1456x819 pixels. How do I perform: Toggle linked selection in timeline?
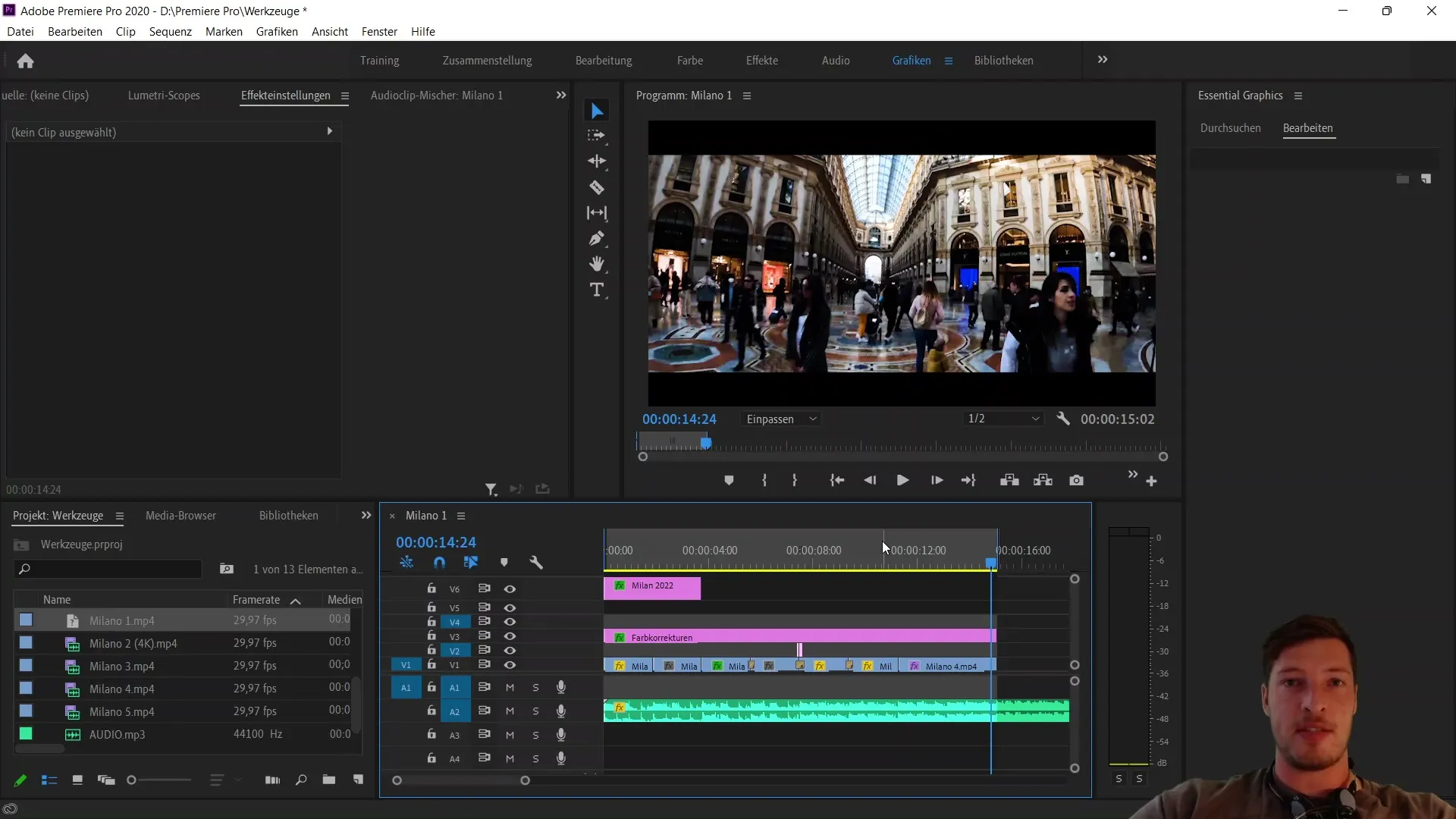[x=471, y=563]
